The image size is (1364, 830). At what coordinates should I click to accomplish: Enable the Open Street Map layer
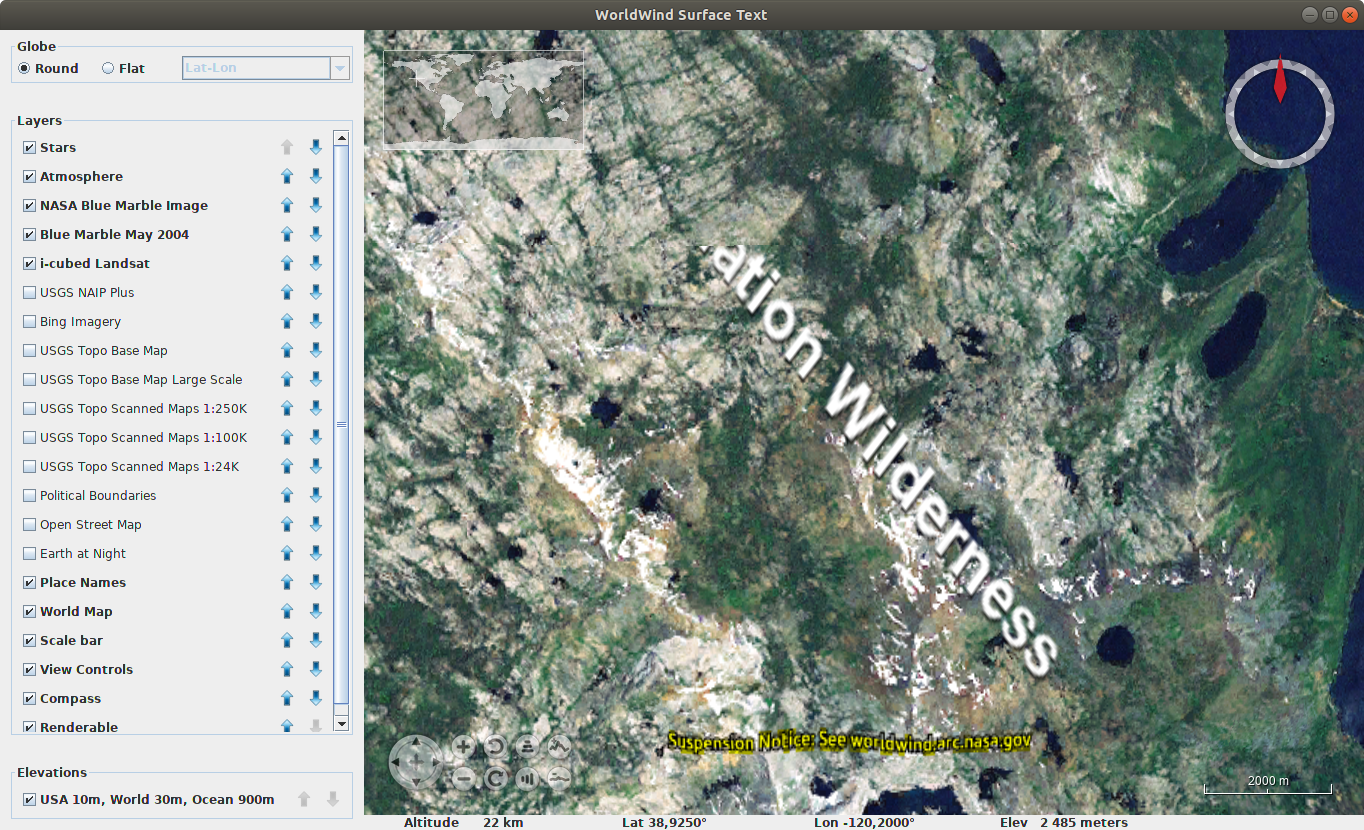pos(29,524)
